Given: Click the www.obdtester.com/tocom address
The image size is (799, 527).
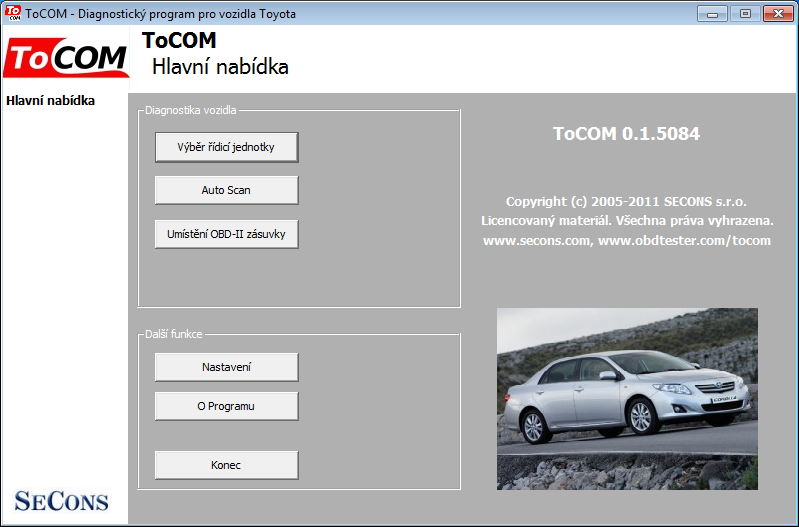Looking at the screenshot, I should (684, 241).
